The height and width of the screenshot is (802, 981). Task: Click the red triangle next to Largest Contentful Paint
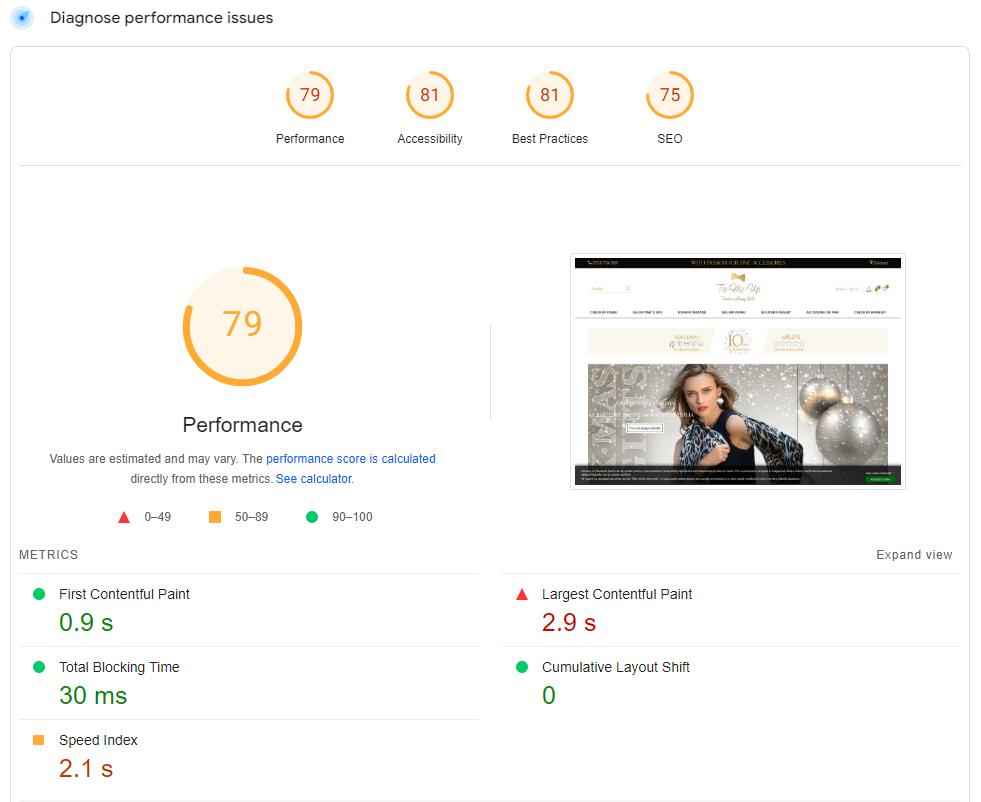pos(521,593)
